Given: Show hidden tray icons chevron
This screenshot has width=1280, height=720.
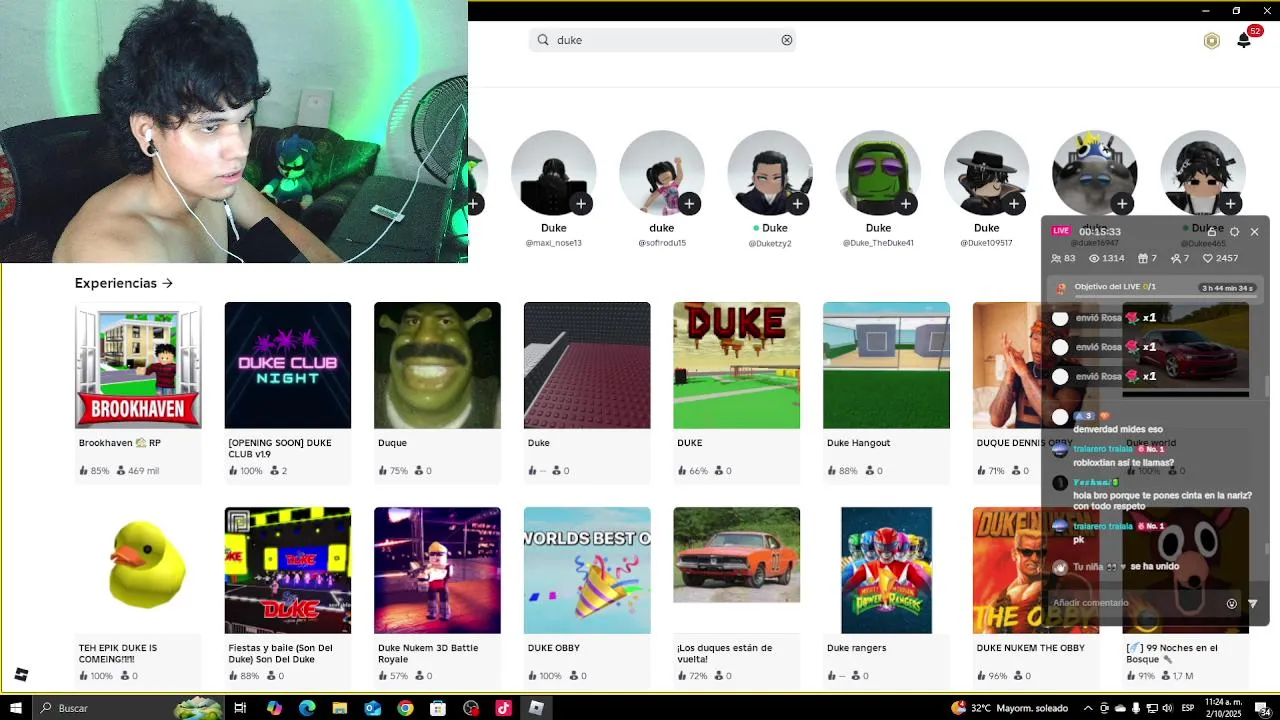Looking at the screenshot, I should point(1089,708).
